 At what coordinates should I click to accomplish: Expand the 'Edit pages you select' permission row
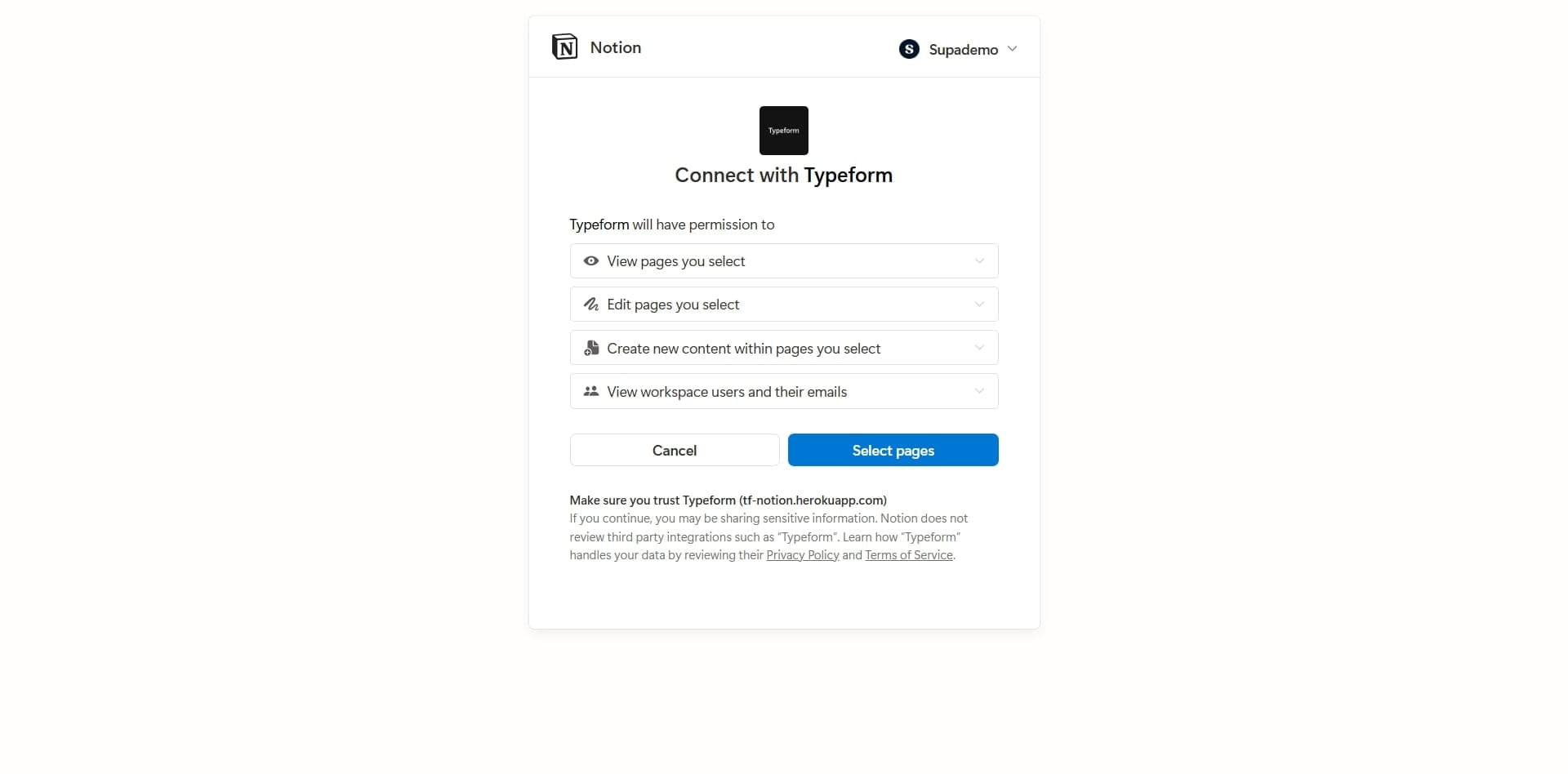tap(783, 304)
